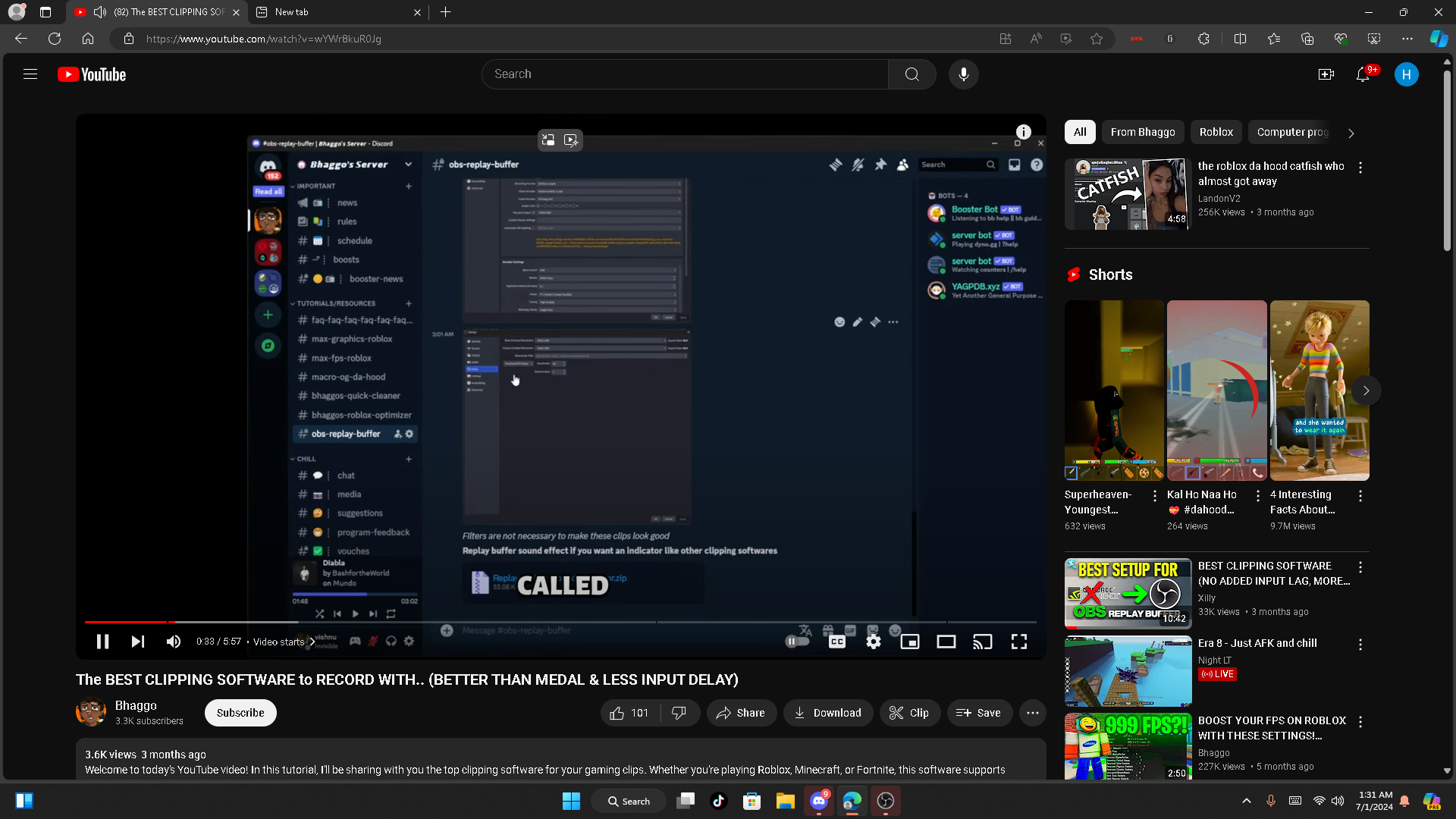1456x819 pixels.
Task: Enable miniplayer mode
Action: coord(910,642)
